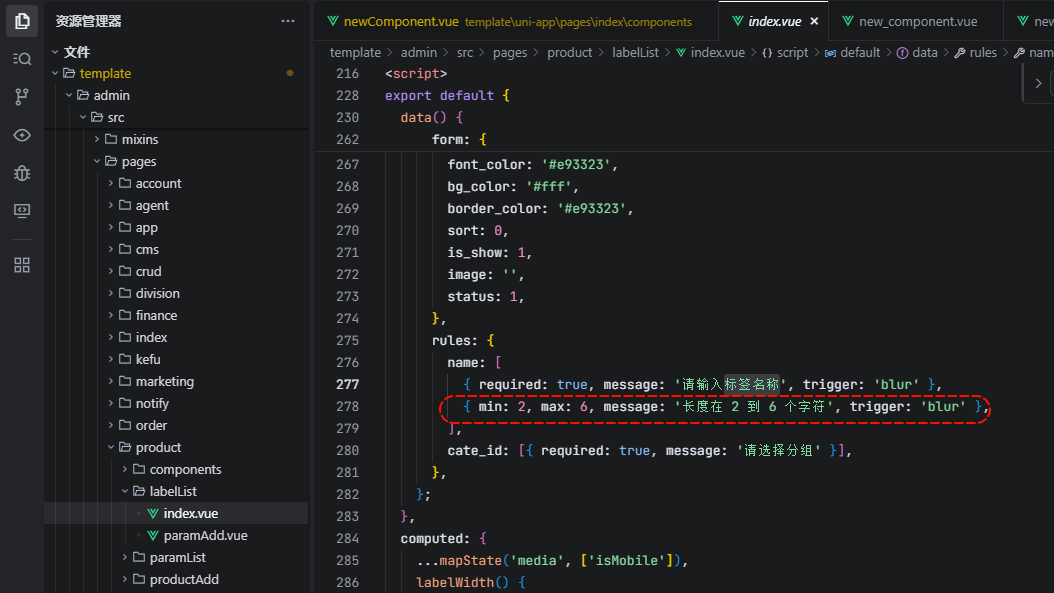Image resolution: width=1054 pixels, height=593 pixels.
Task: Click the script braces icon in breadcrumb
Action: tap(767, 52)
